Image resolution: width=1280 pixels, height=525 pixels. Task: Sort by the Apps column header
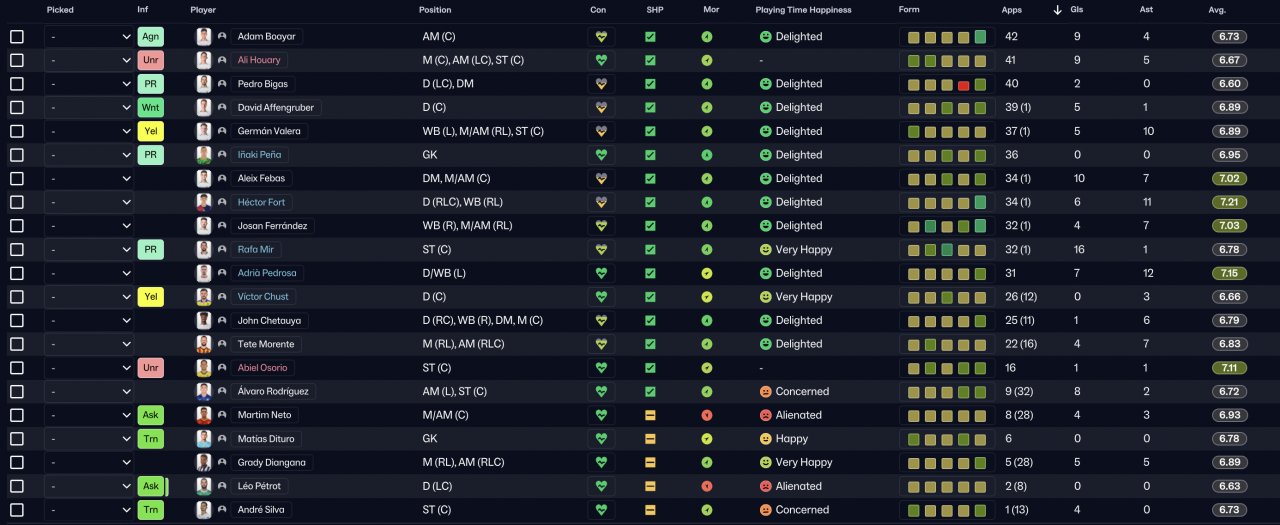[1011, 10]
